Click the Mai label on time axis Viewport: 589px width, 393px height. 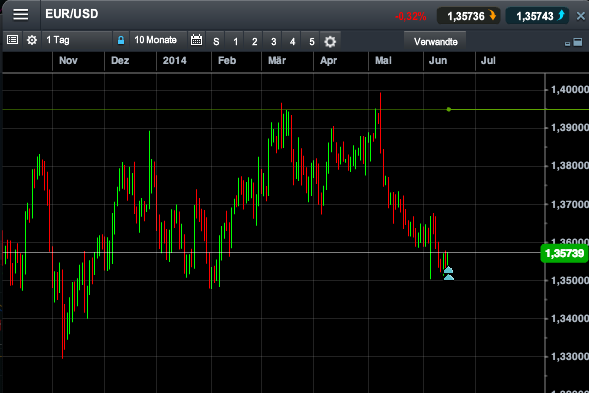pos(383,60)
